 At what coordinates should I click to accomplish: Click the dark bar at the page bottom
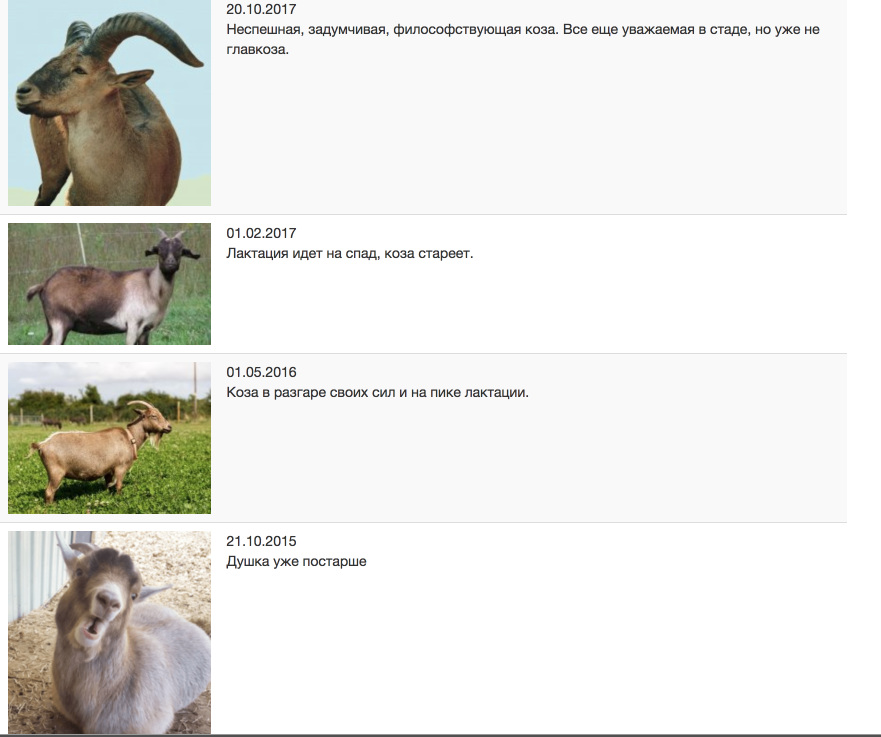(440, 735)
